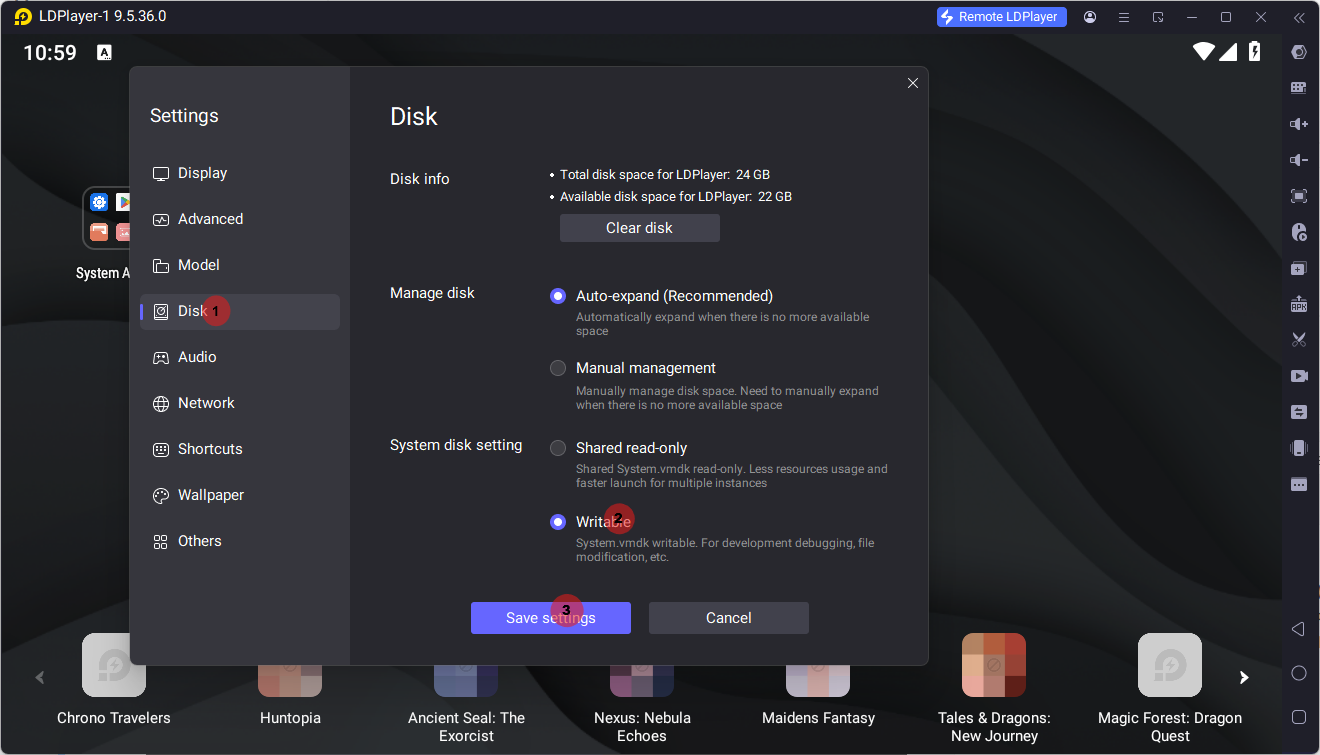The image size is (1320, 755).
Task: Open Tales & Dragons: New Journey app icon
Action: [994, 665]
